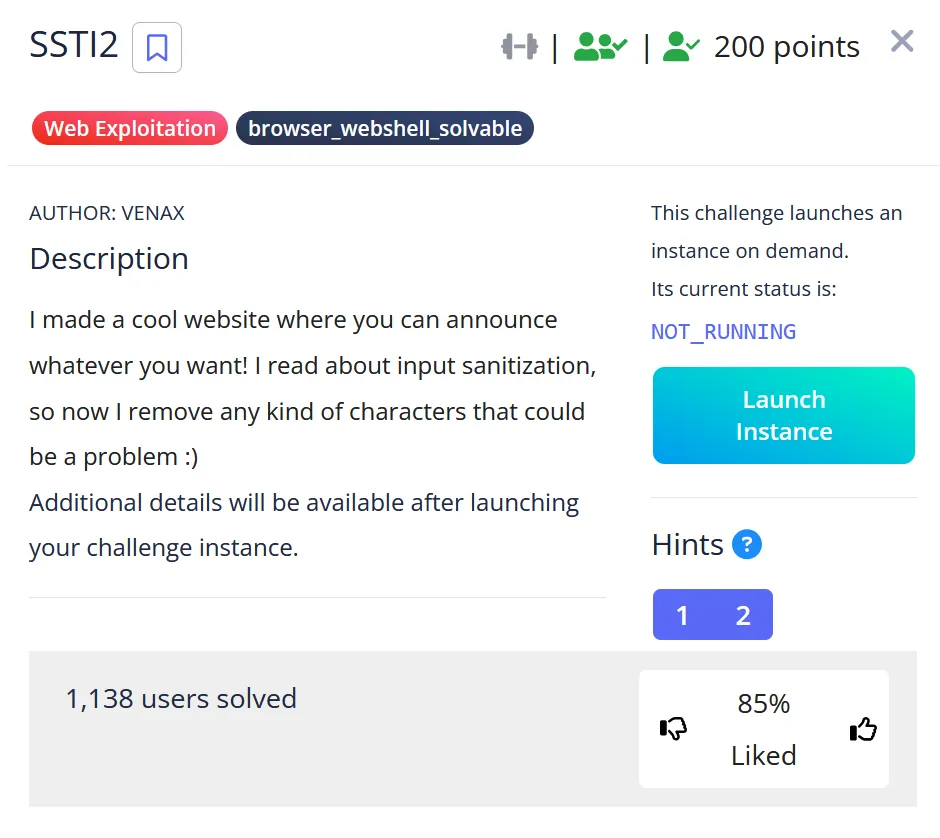
Task: Open hint 2
Action: (x=743, y=615)
